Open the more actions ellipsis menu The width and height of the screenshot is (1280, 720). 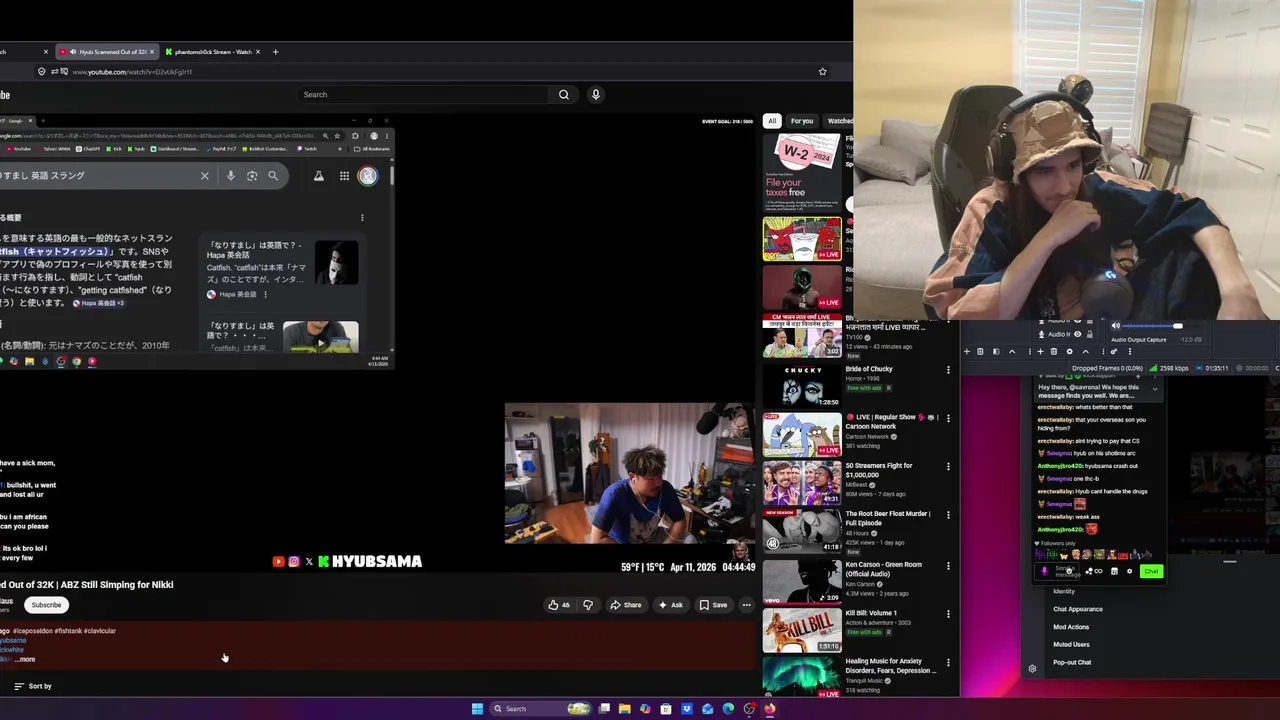click(746, 605)
